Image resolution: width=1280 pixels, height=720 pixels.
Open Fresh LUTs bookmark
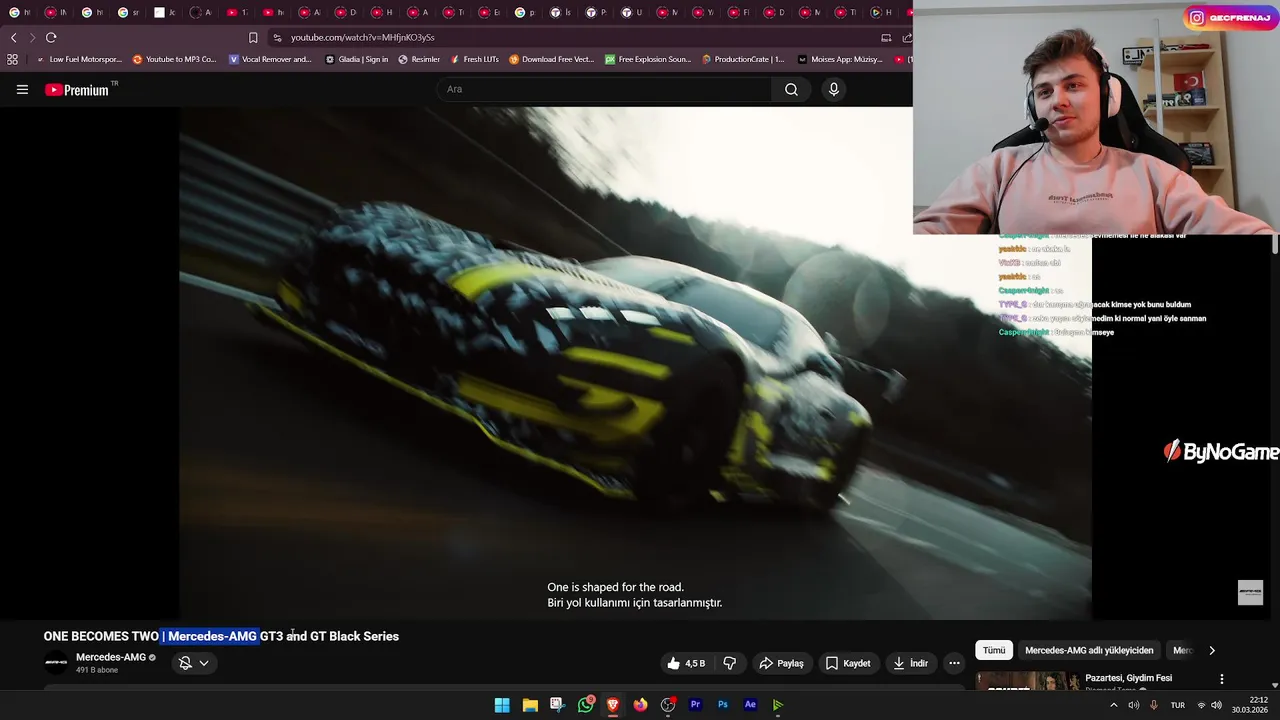click(x=474, y=59)
